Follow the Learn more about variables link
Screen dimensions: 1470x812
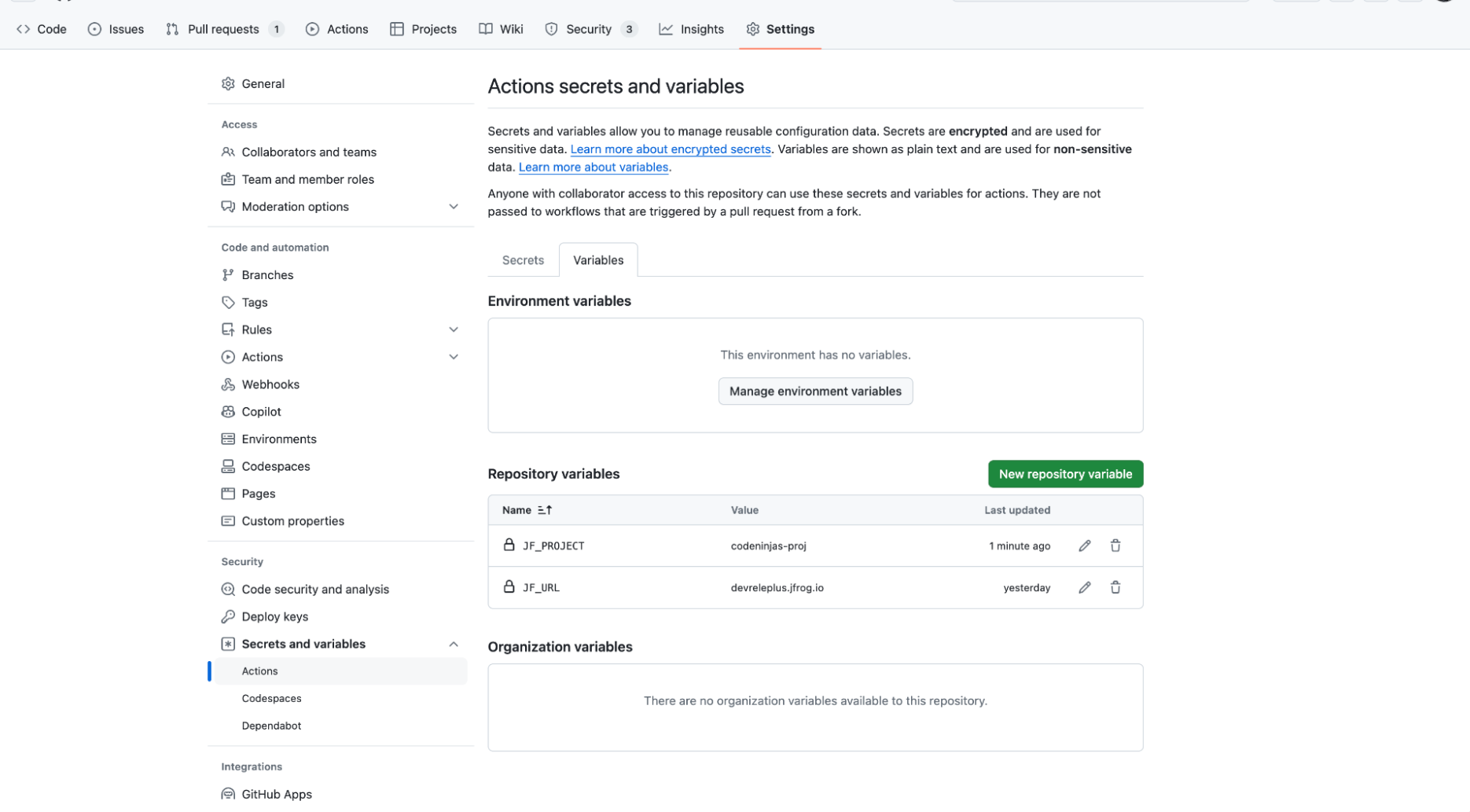[x=593, y=167]
